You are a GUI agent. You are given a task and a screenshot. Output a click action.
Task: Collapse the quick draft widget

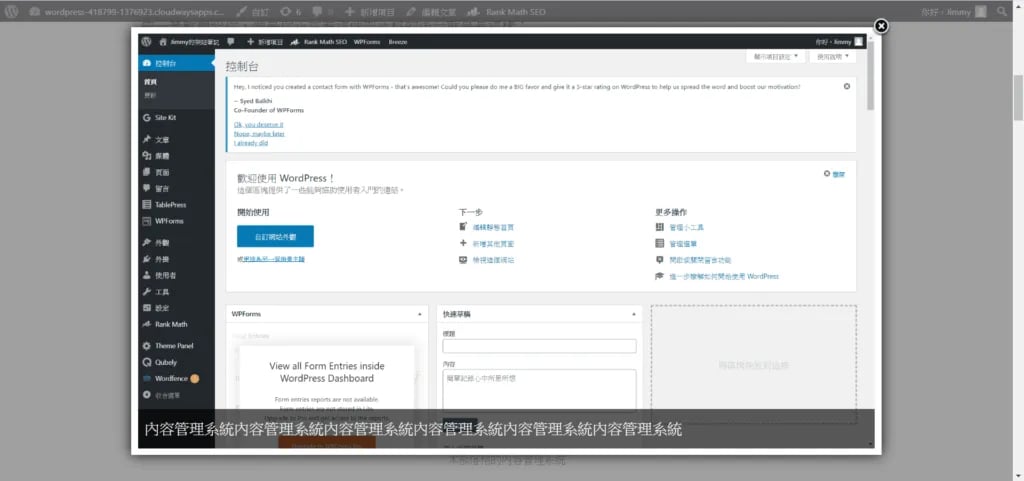click(633, 314)
